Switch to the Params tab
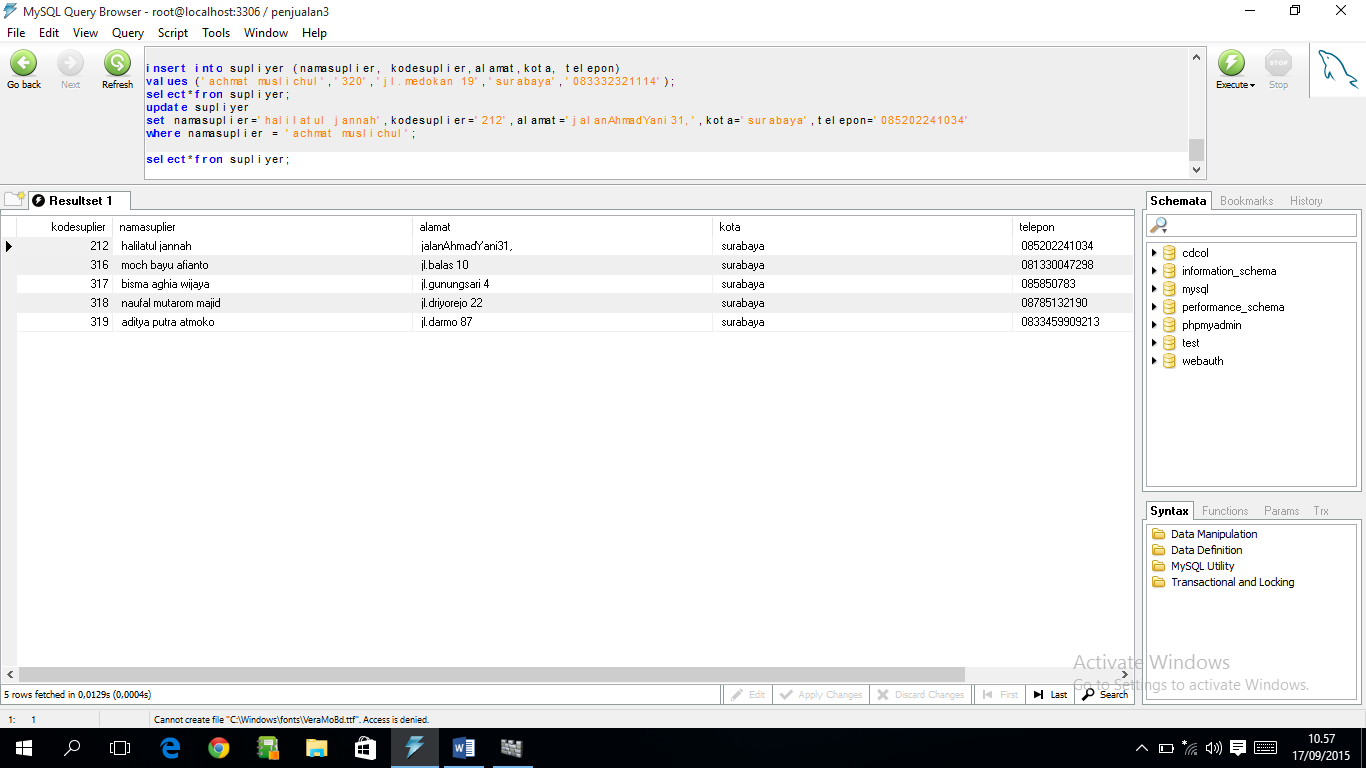 1281,511
